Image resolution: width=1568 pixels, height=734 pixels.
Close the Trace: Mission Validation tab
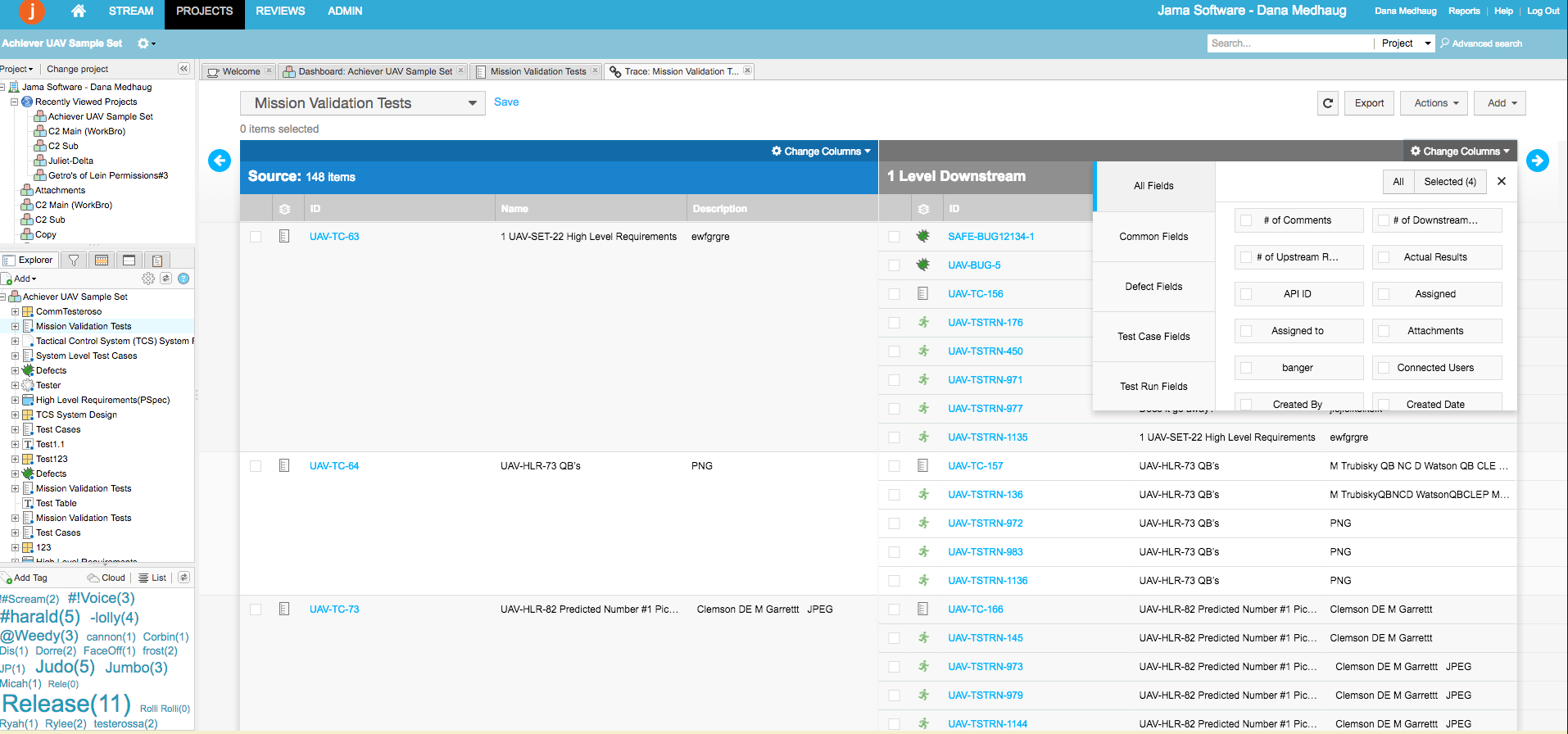[x=747, y=70]
